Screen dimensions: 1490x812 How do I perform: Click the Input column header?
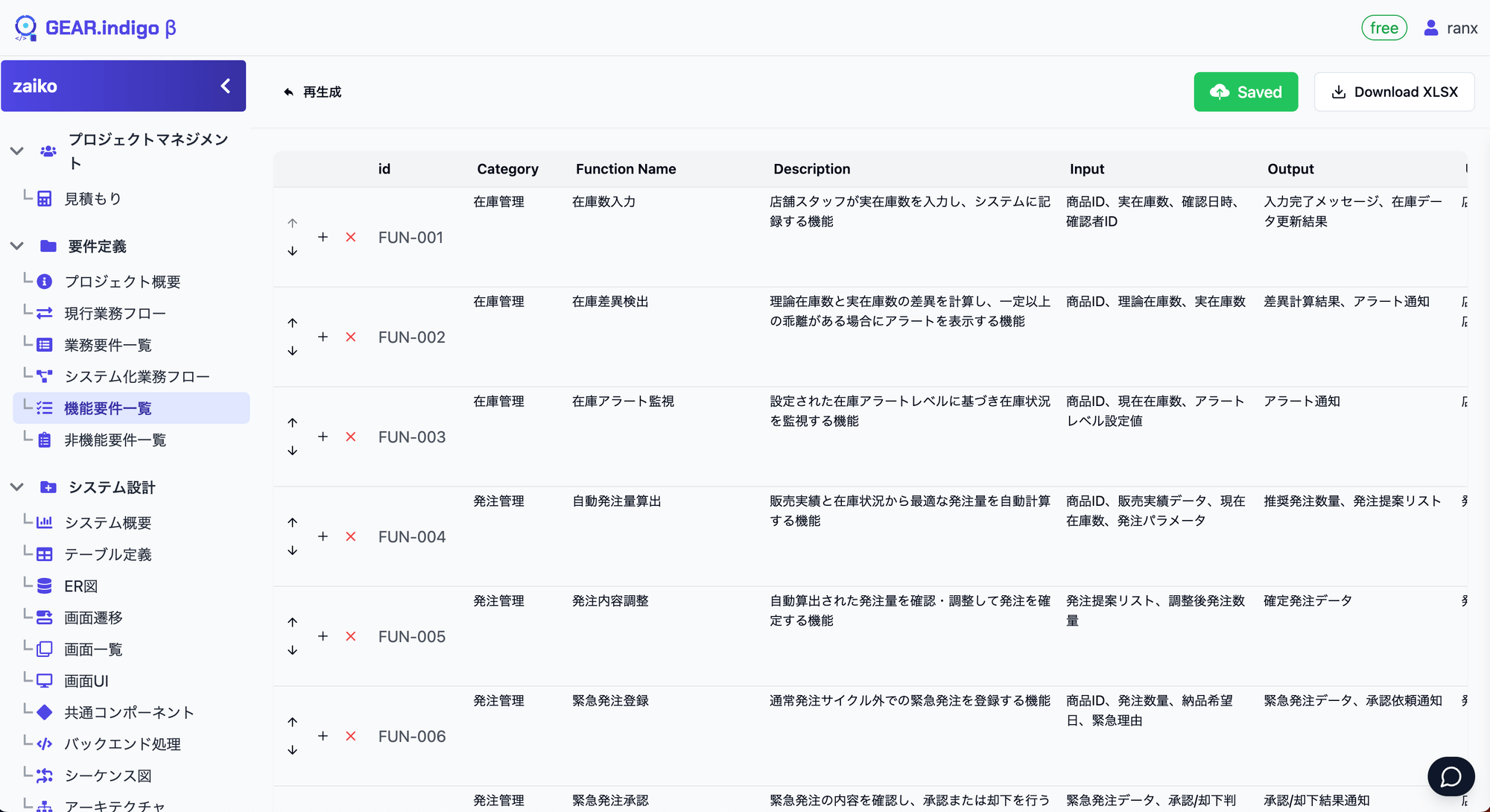tap(1087, 169)
